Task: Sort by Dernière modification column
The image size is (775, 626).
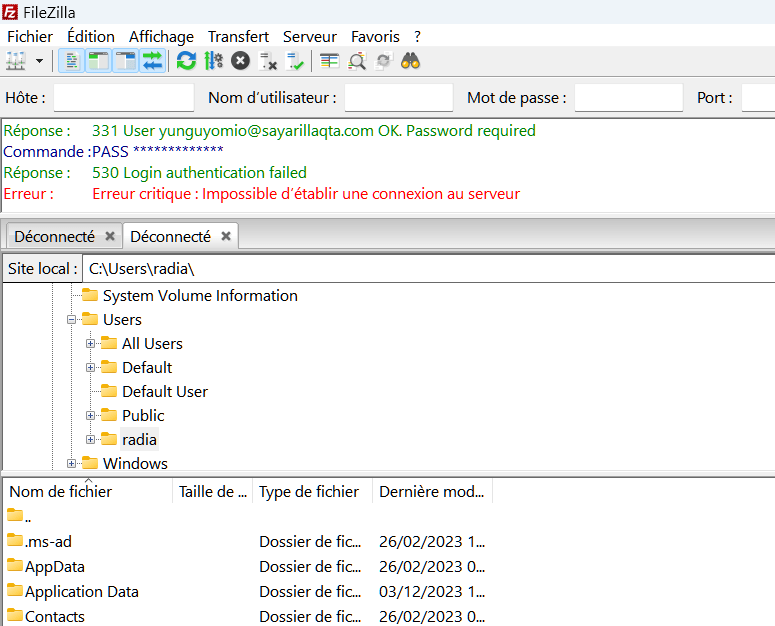Action: [x=432, y=492]
